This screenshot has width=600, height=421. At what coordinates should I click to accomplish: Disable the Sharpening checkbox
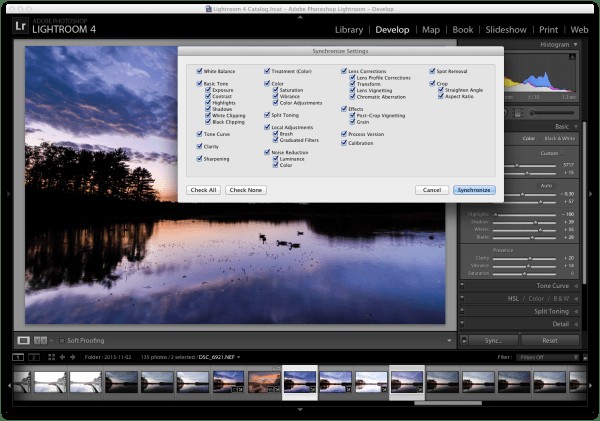(199, 158)
